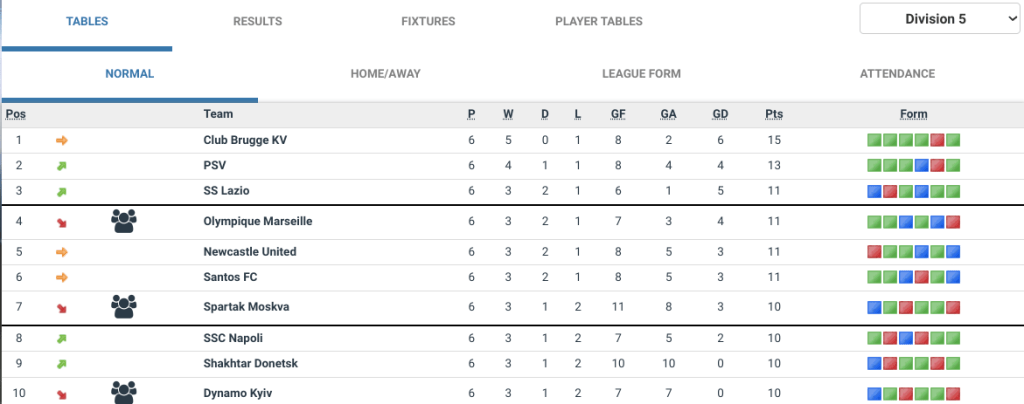Screen dimensions: 1024x404
Task: Open the Division 5 dropdown
Action: pyautogui.click(x=940, y=19)
